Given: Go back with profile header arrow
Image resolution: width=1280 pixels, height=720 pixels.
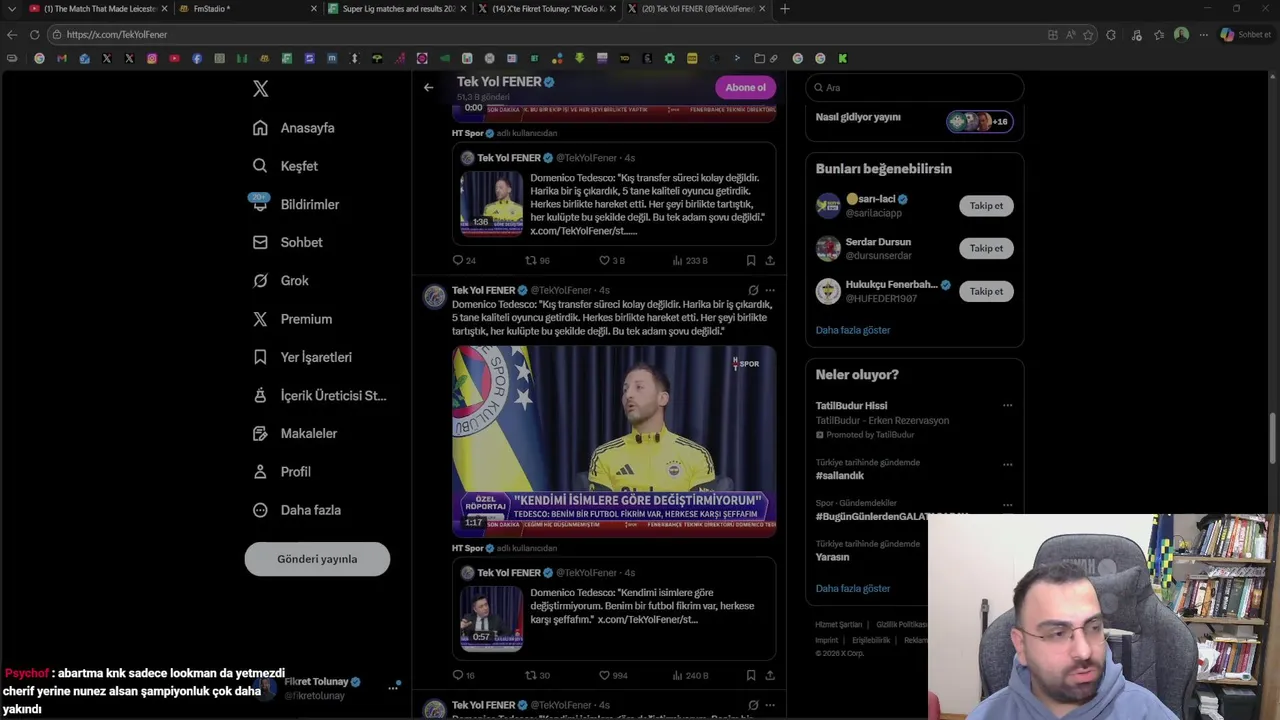Looking at the screenshot, I should tap(428, 87).
